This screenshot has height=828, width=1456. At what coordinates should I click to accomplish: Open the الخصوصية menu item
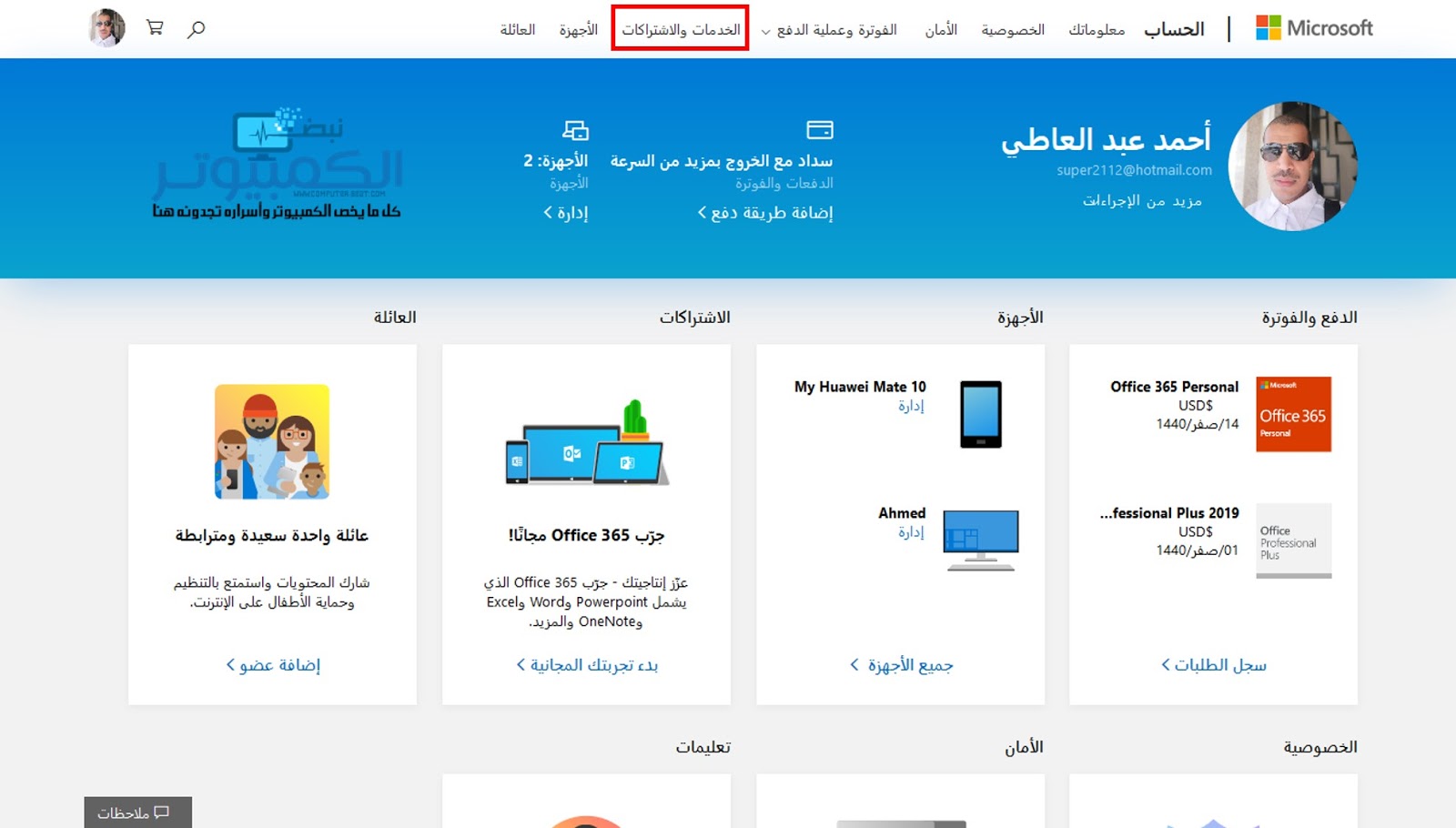1013,29
